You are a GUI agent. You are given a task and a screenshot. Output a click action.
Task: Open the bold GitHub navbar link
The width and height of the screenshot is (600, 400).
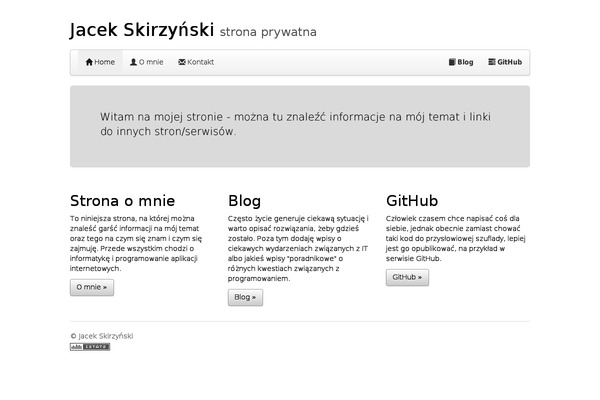pos(509,62)
